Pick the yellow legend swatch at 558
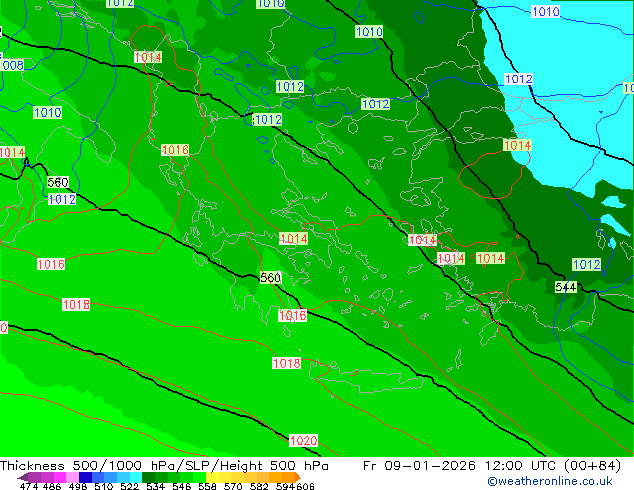Image resolution: width=634 pixels, height=490 pixels. pos(212,477)
